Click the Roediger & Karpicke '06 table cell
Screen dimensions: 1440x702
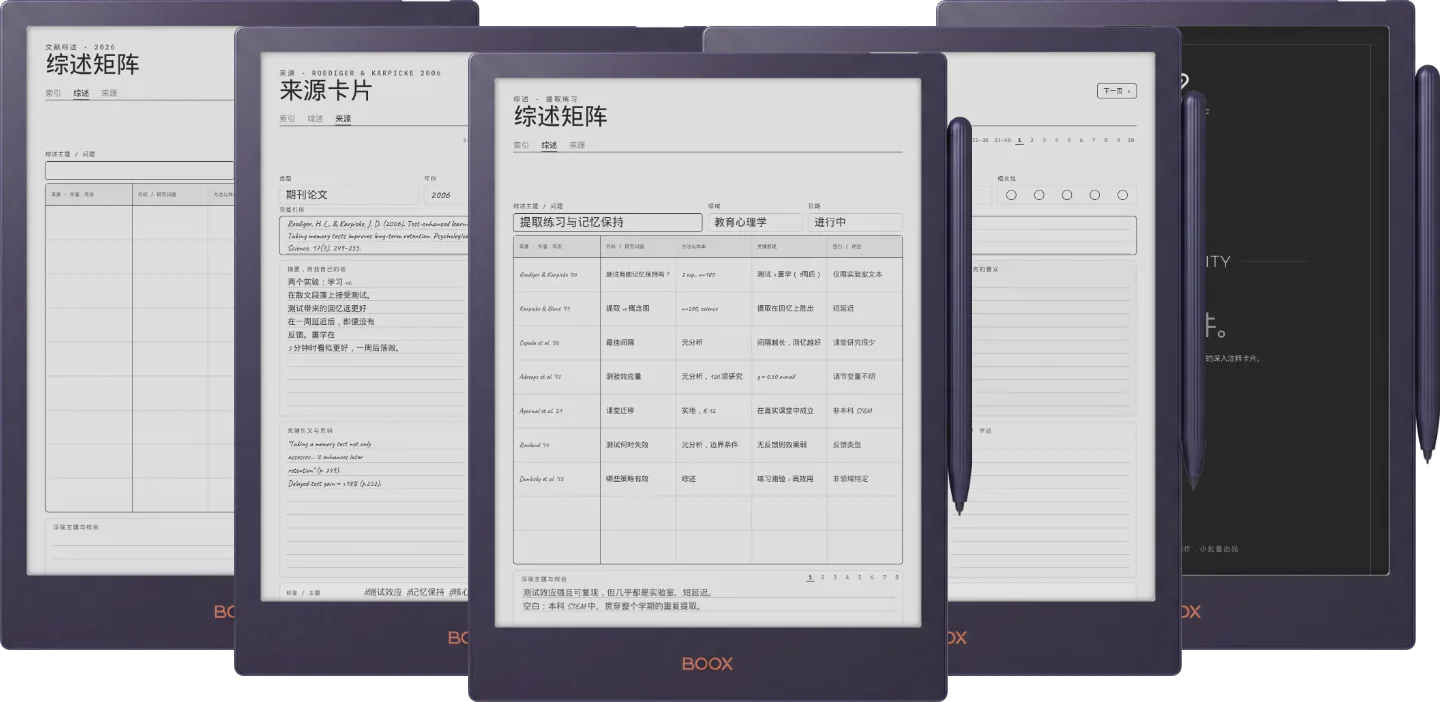(x=557, y=274)
